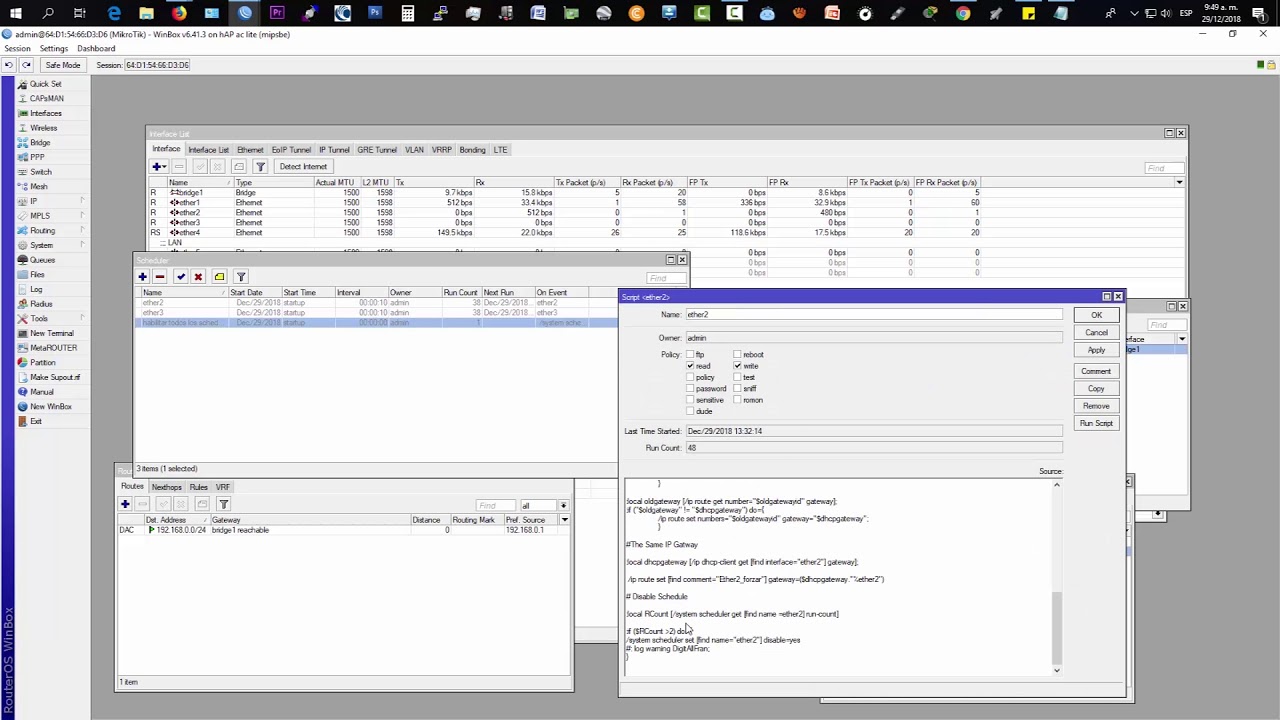Viewport: 1280px width, 720px height.
Task: Toggle the romon policy checkbox
Action: click(738, 400)
